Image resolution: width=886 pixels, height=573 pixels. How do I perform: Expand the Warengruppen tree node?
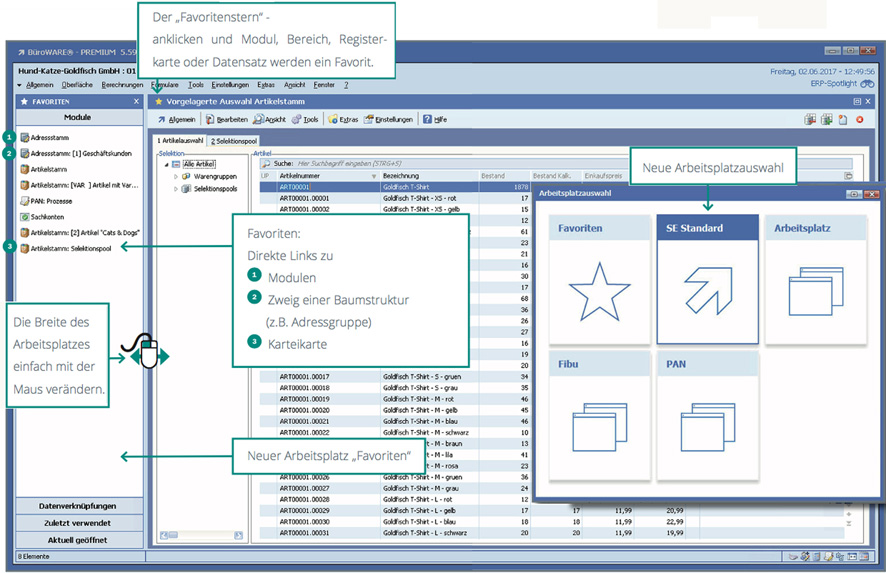[x=175, y=176]
